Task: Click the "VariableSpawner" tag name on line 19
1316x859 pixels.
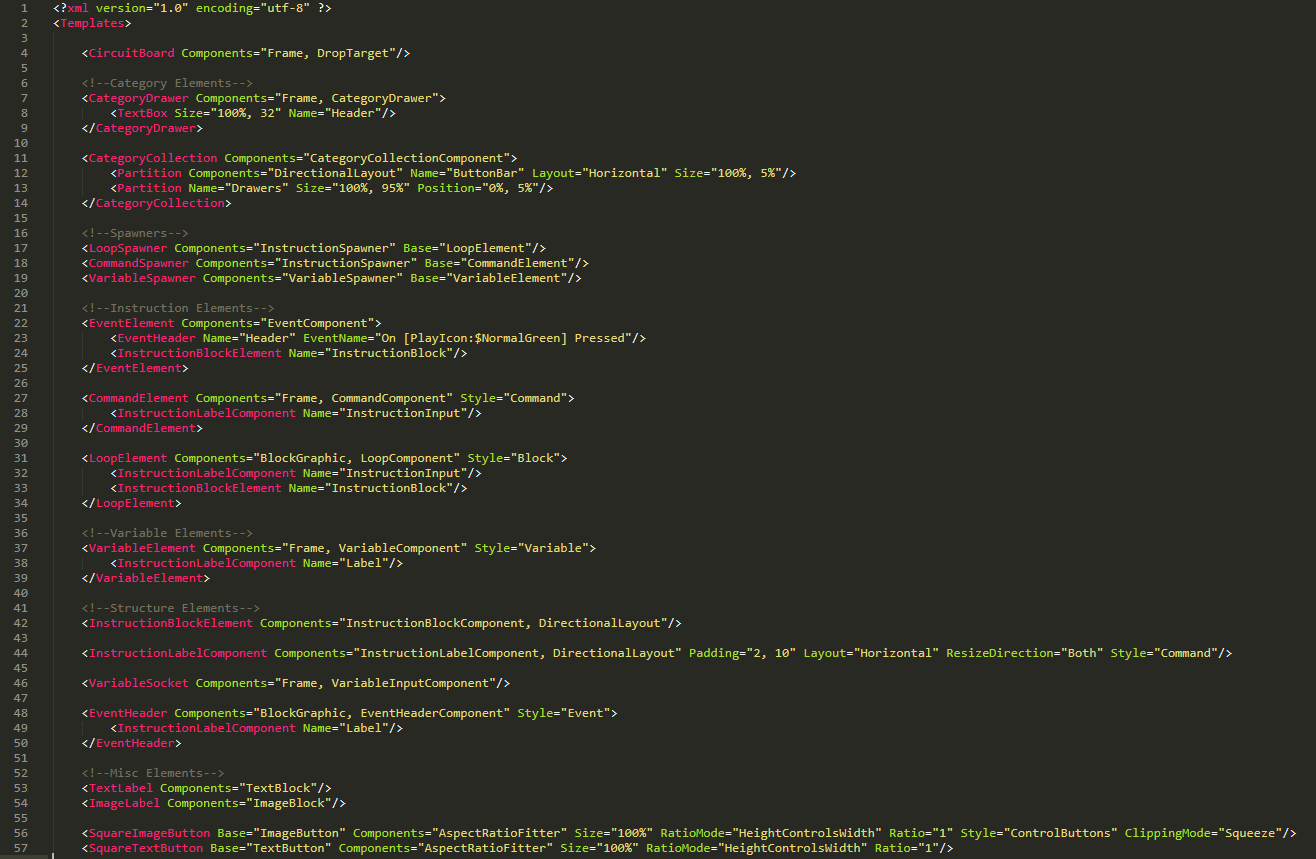Action: [142, 278]
